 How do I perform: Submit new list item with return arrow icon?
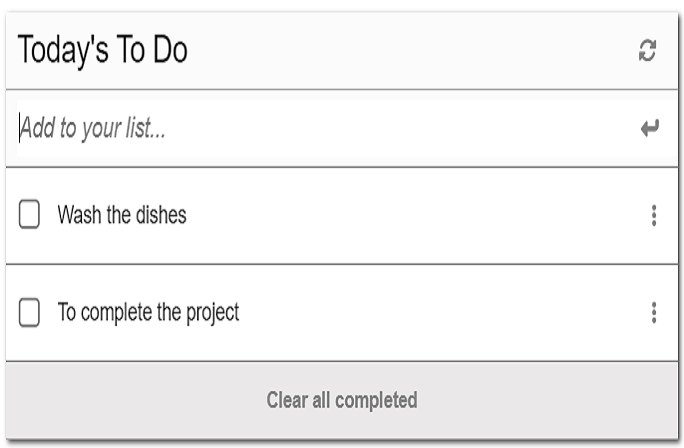pyautogui.click(x=650, y=129)
